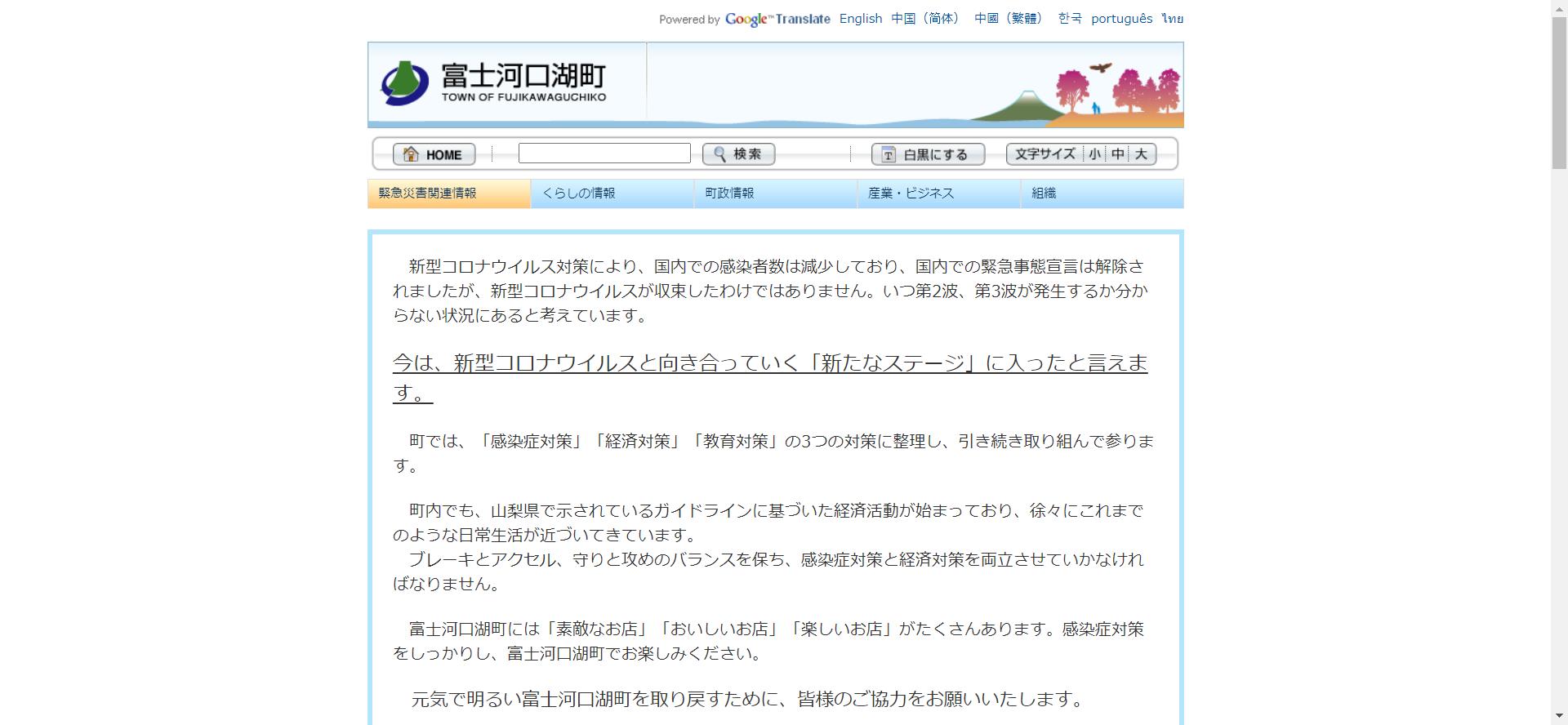Click the Fujikawaguchiko town logo emblem

(x=404, y=82)
